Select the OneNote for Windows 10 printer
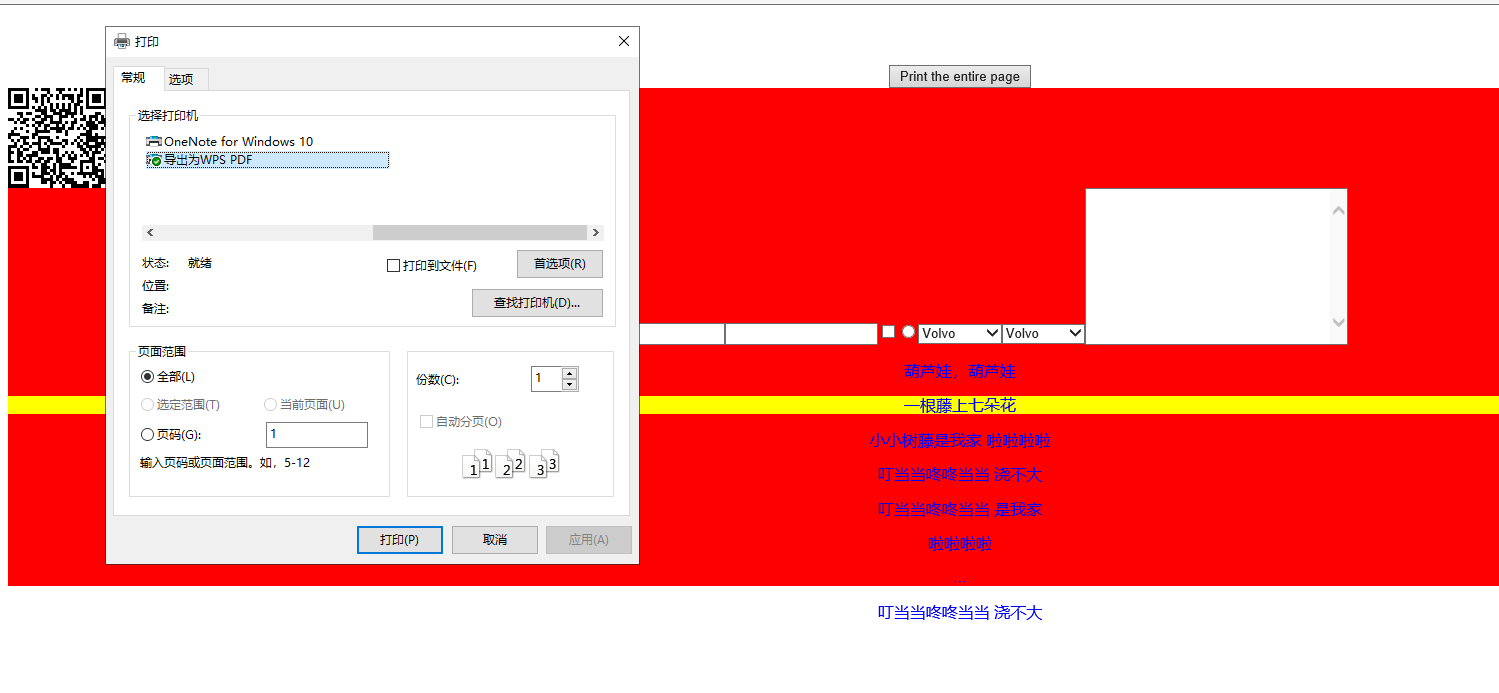Image resolution: width=1499 pixels, height=693 pixels. [x=238, y=142]
